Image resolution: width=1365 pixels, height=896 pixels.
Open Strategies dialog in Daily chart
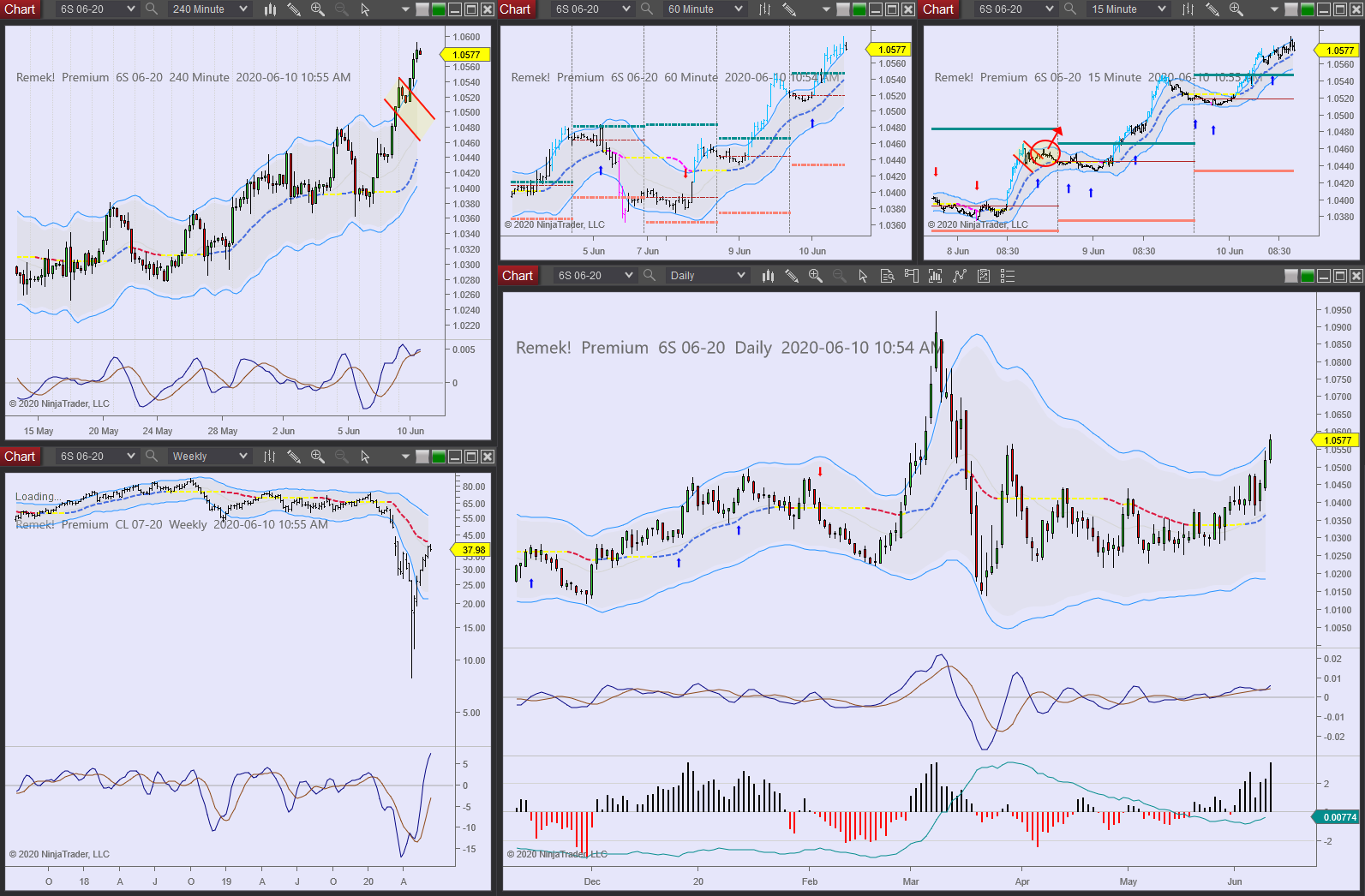coord(984,276)
